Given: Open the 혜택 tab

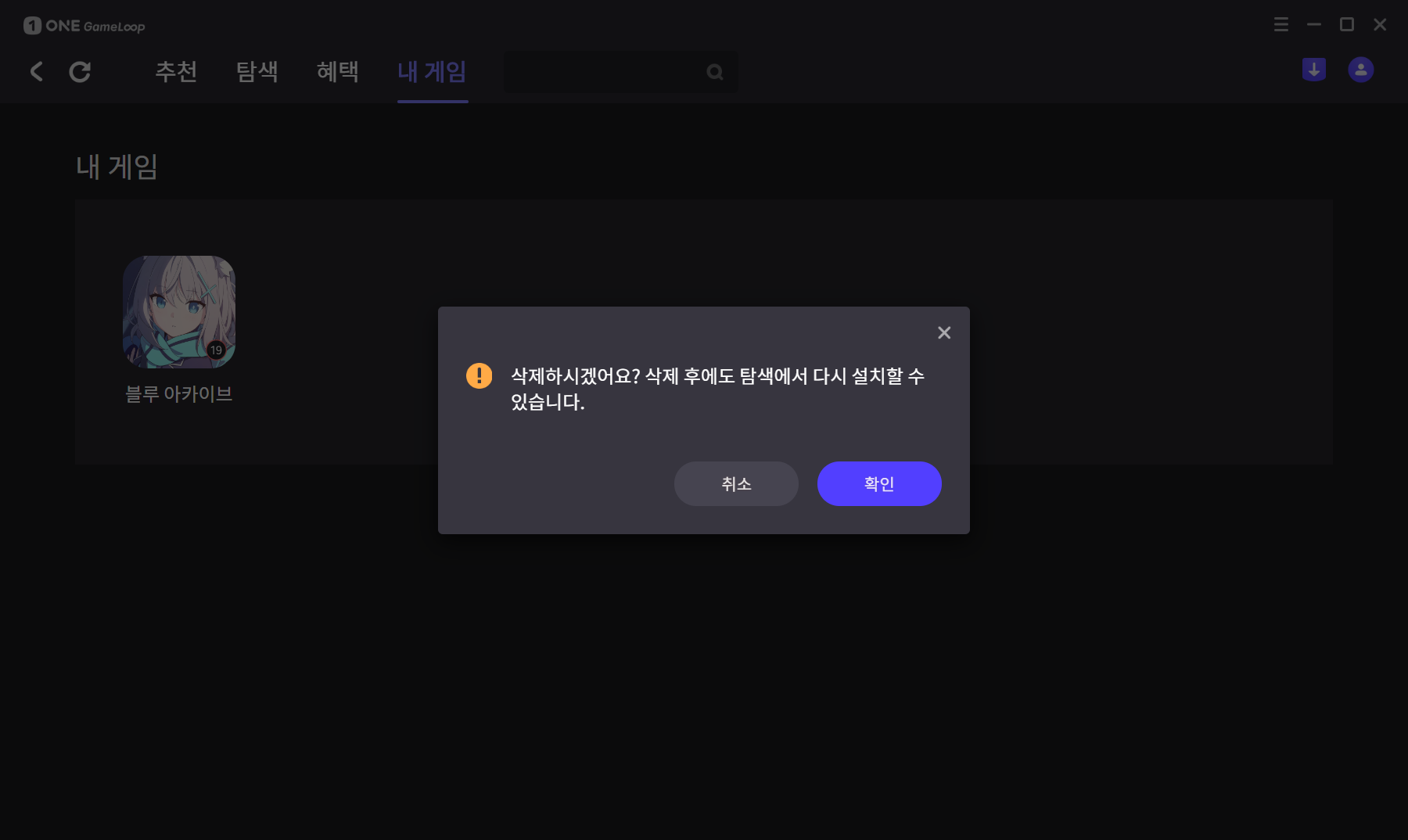Looking at the screenshot, I should point(338,72).
